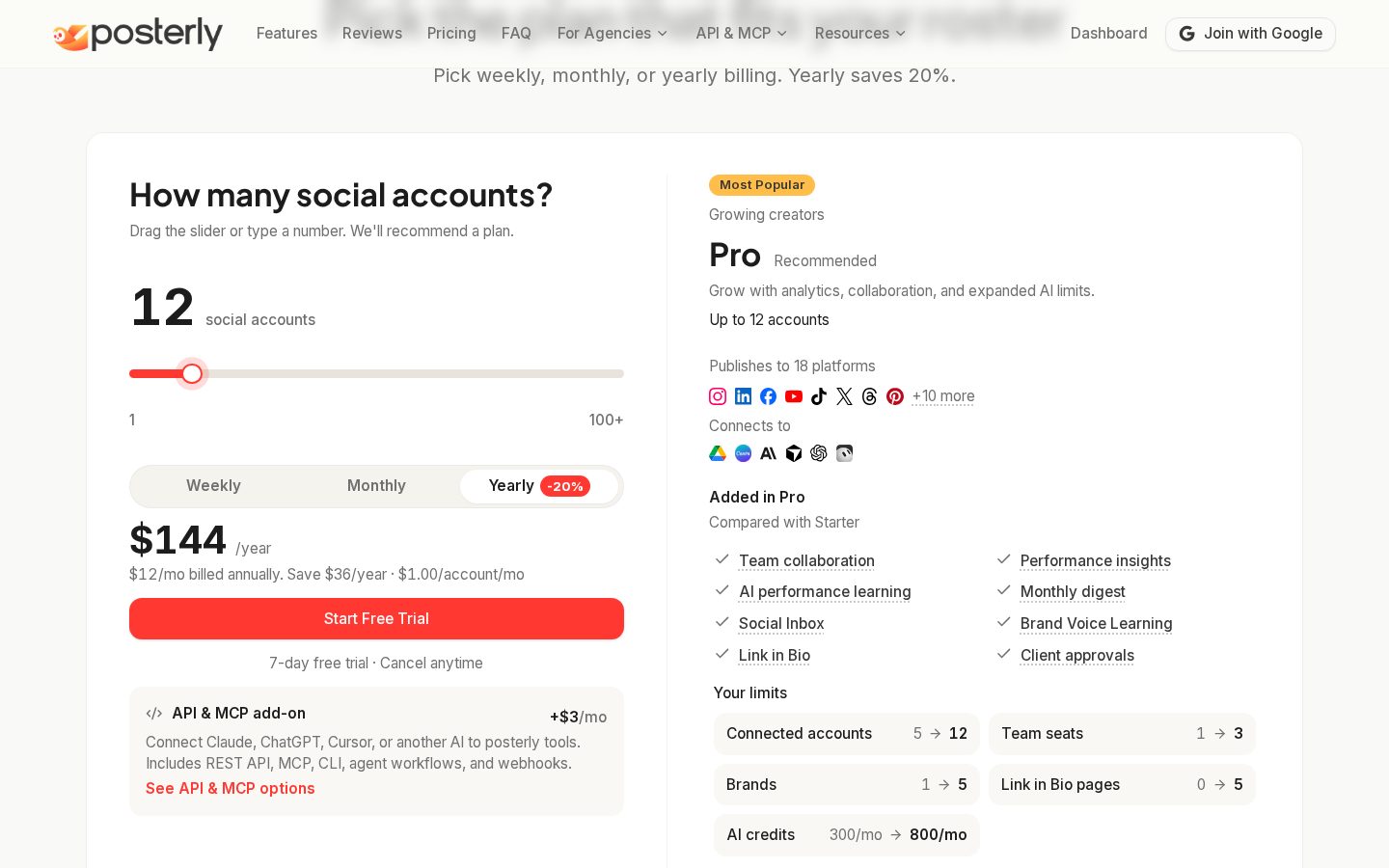Click the slider track near 100+
1389x868 pixels.
click(608, 373)
